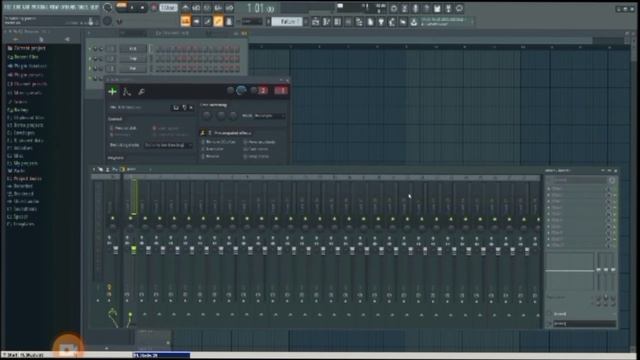Image resolution: width=640 pixels, height=360 pixels.
Task: Open the HELP menu
Action: pyautogui.click(x=94, y=7)
